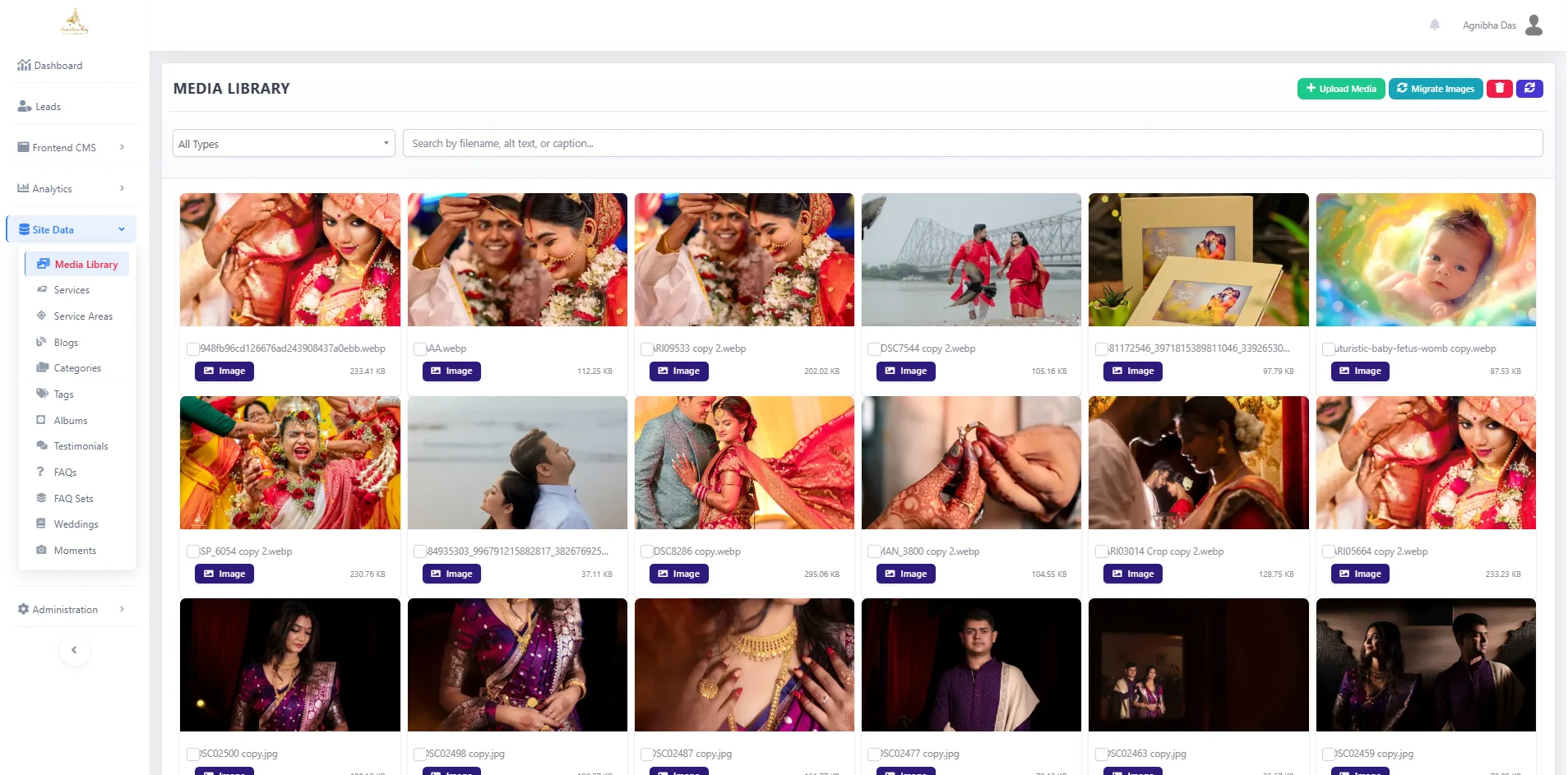Click the media search input field
Screen dimensions: 1568x775
point(972,144)
